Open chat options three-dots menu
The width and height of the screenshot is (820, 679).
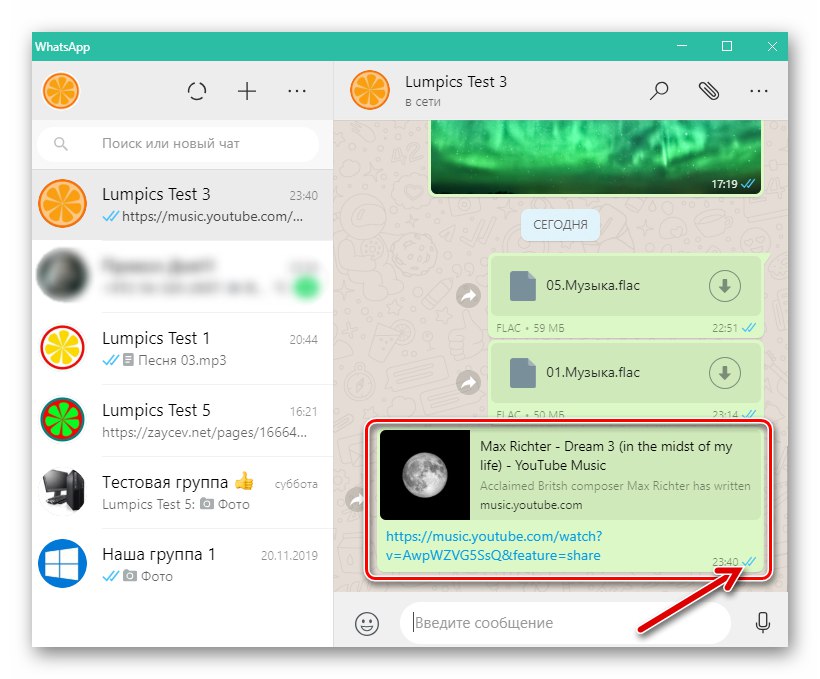pos(759,90)
